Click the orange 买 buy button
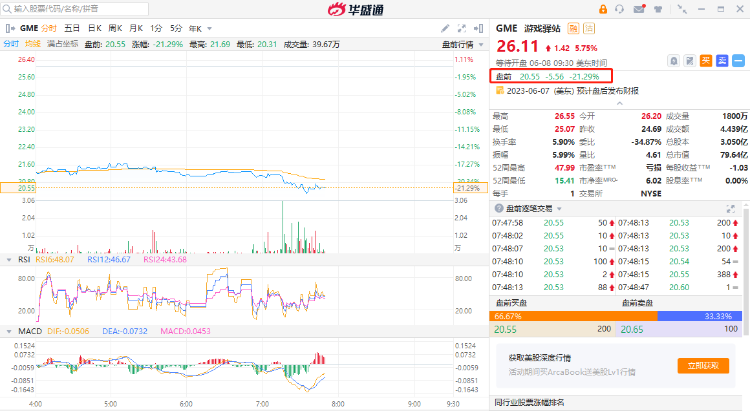Viewport: 750px width, 411px height. 706,61
